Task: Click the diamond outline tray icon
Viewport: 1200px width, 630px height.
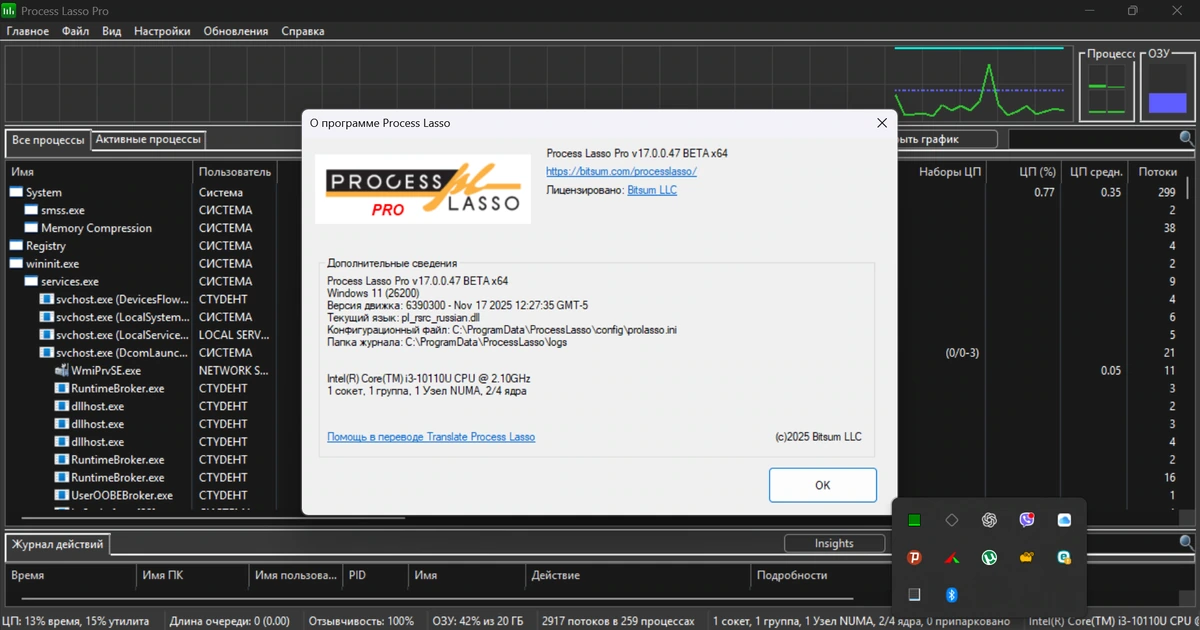Action: coord(952,520)
